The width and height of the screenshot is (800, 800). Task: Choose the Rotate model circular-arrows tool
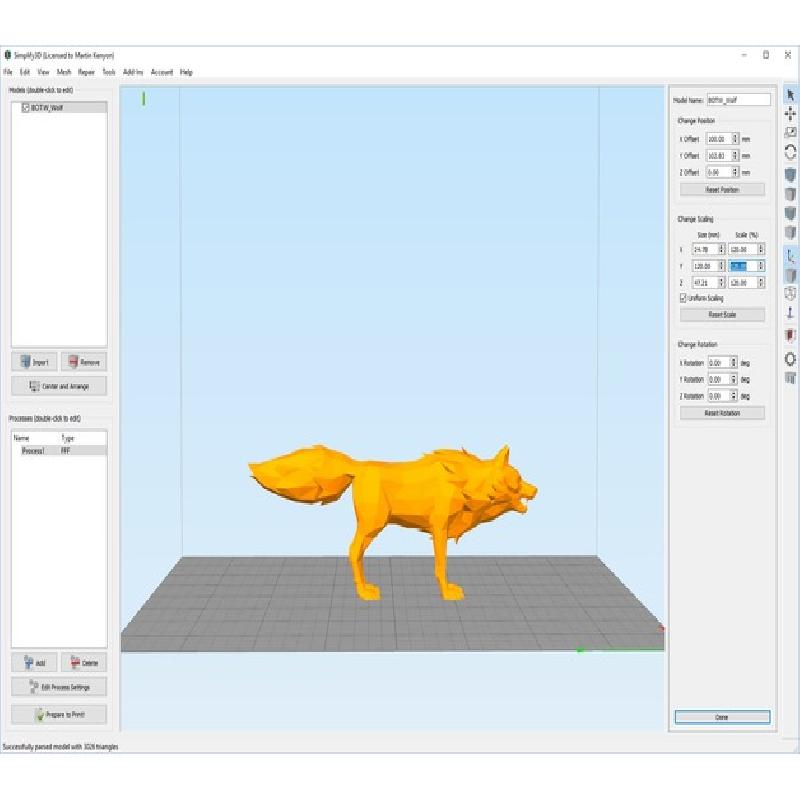click(790, 152)
